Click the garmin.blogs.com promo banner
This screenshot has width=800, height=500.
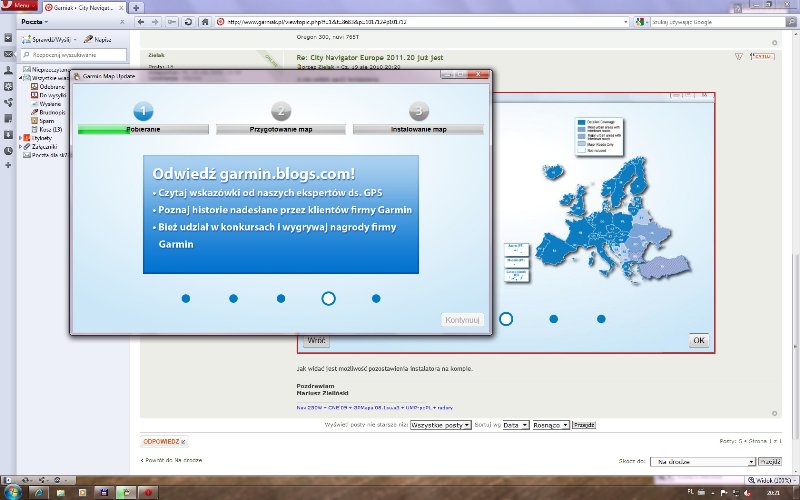click(281, 214)
